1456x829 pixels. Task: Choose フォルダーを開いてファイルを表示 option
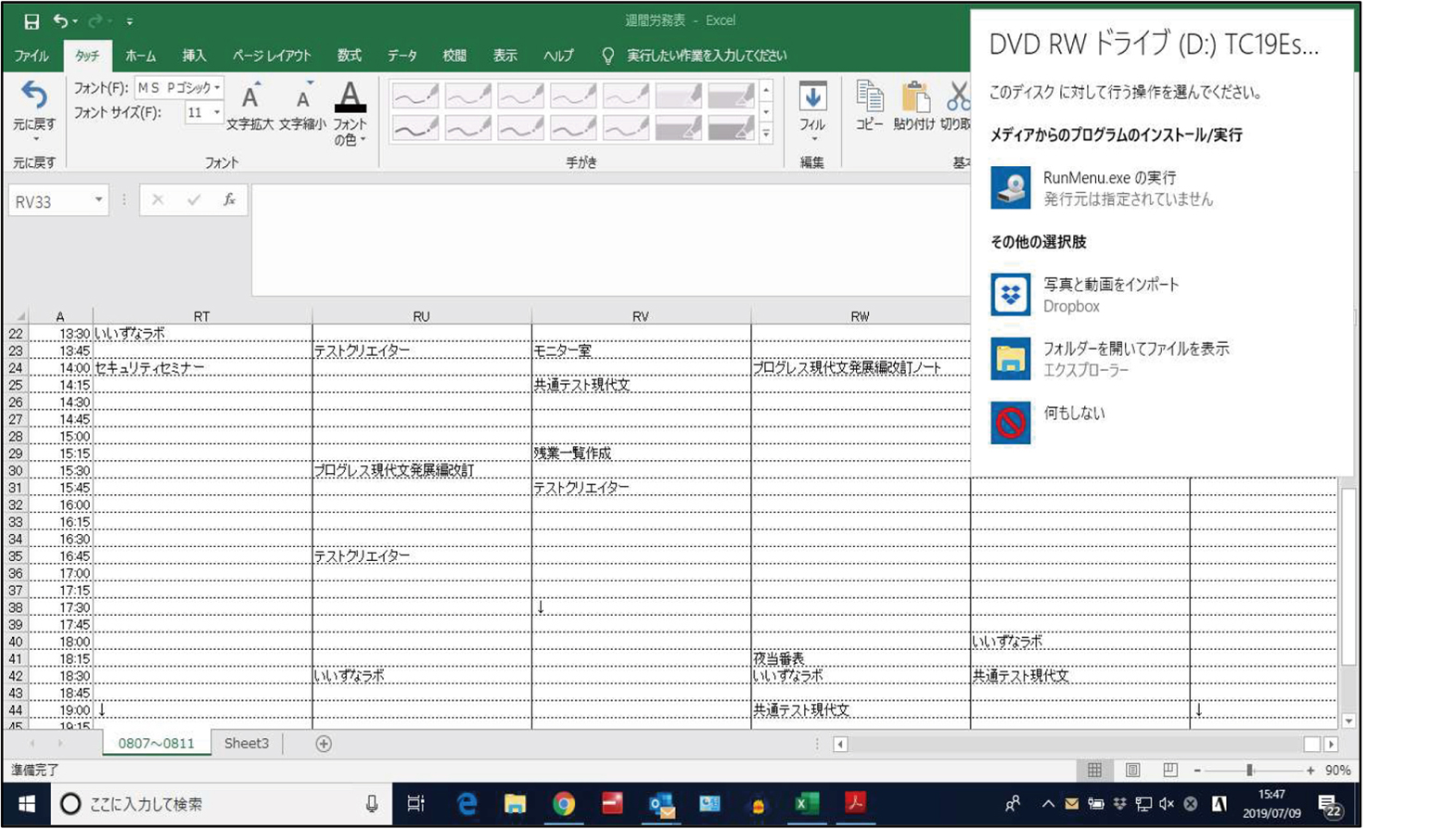1135,359
